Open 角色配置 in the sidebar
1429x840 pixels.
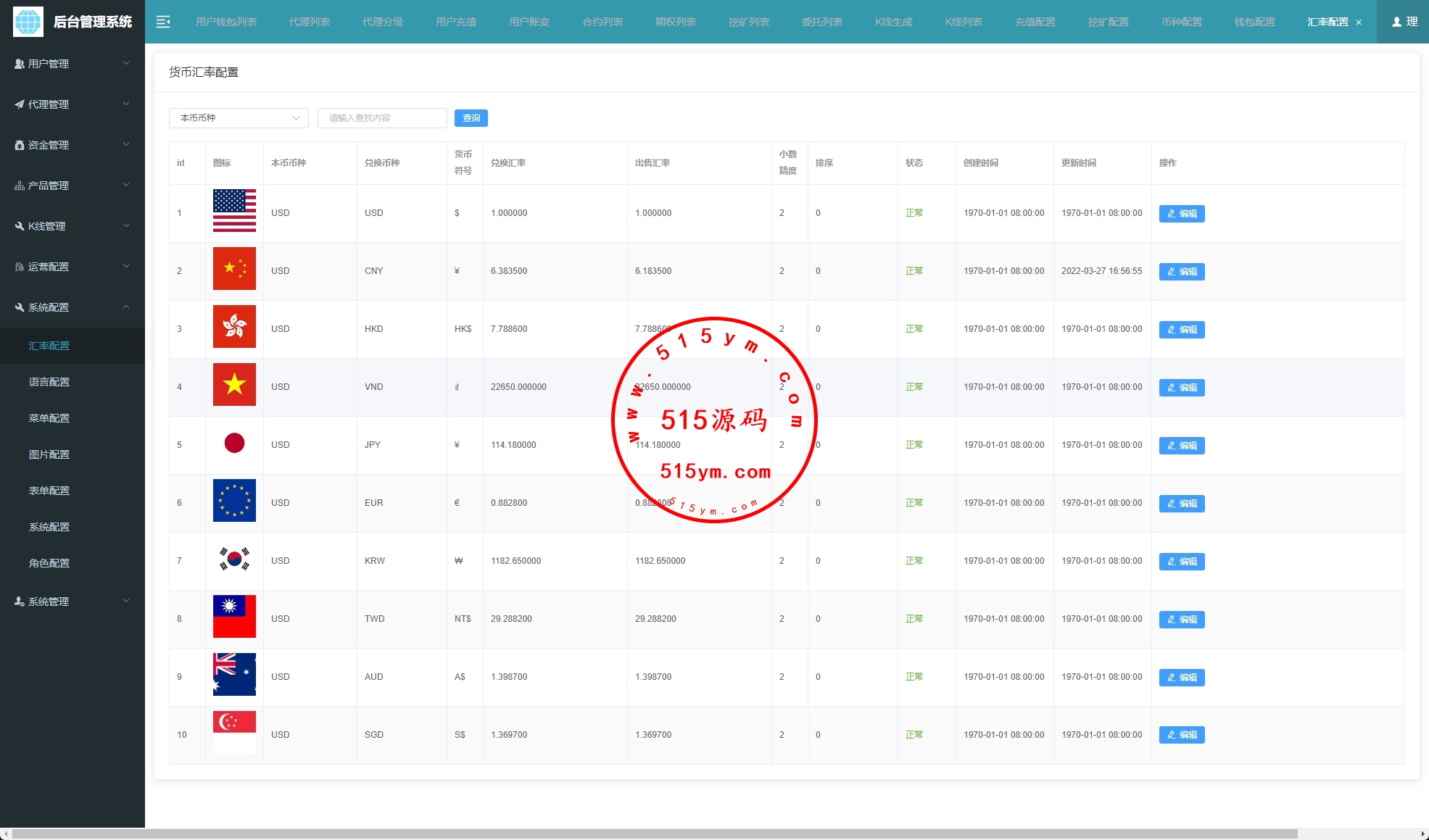click(x=49, y=563)
